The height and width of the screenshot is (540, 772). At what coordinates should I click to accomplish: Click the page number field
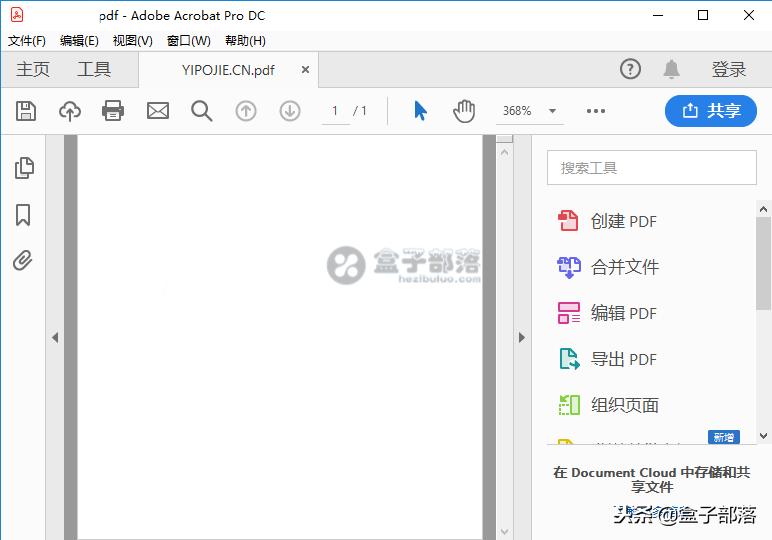coord(336,111)
